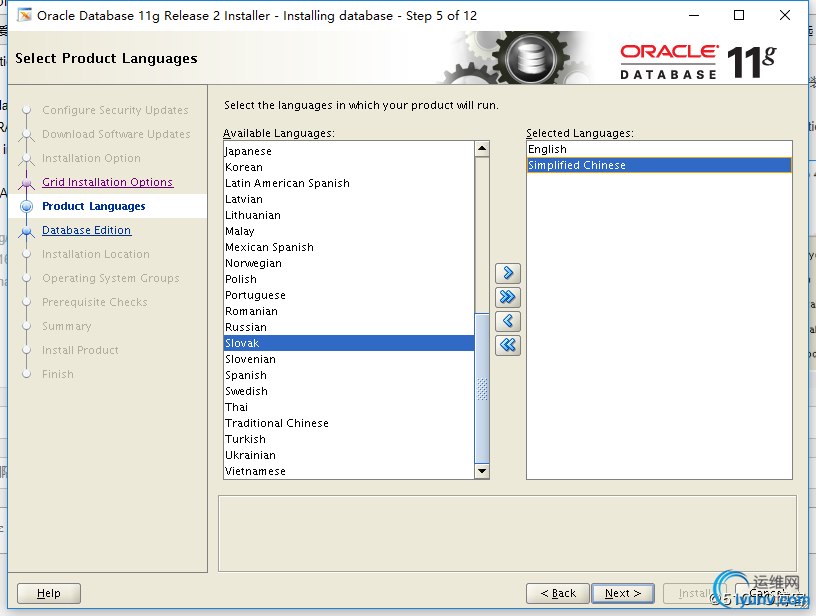The height and width of the screenshot is (616, 816).
Task: Click the Oracle installer title bar icon
Action: point(24,15)
